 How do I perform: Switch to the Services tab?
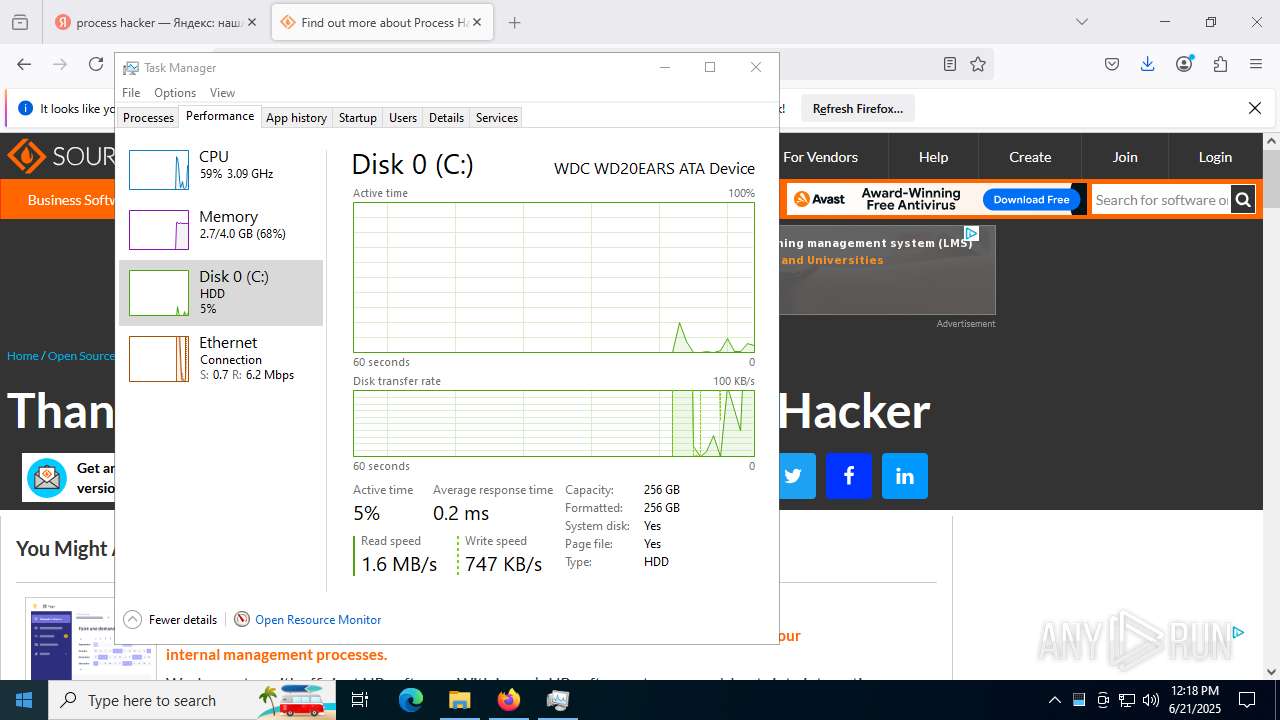[497, 118]
